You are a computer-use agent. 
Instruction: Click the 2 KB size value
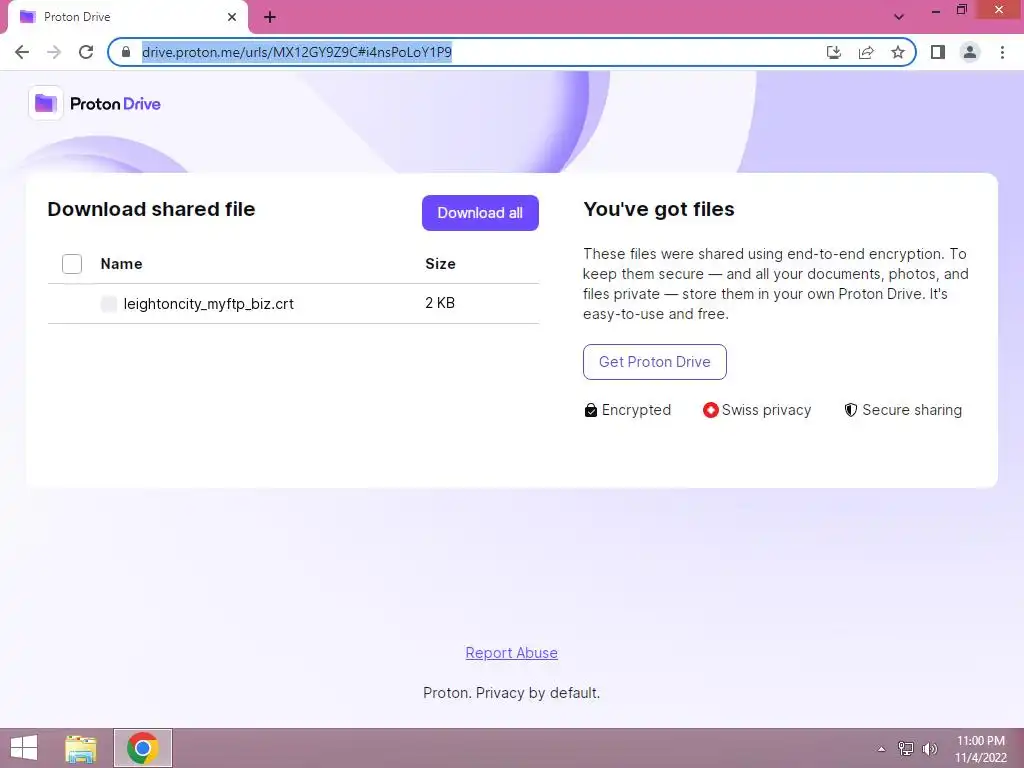[x=440, y=303]
